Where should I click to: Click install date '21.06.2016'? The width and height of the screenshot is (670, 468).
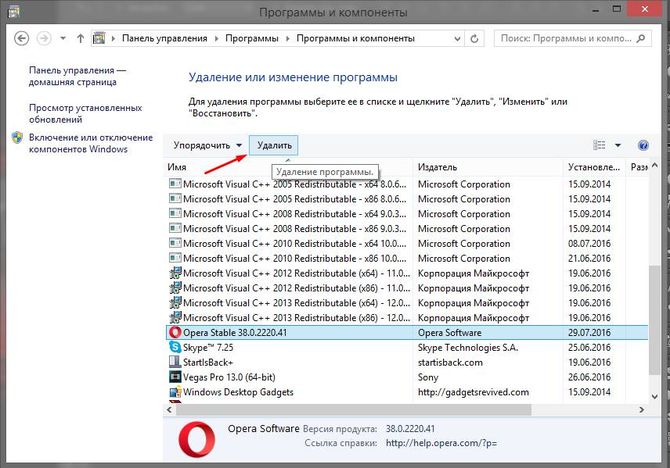tap(589, 259)
